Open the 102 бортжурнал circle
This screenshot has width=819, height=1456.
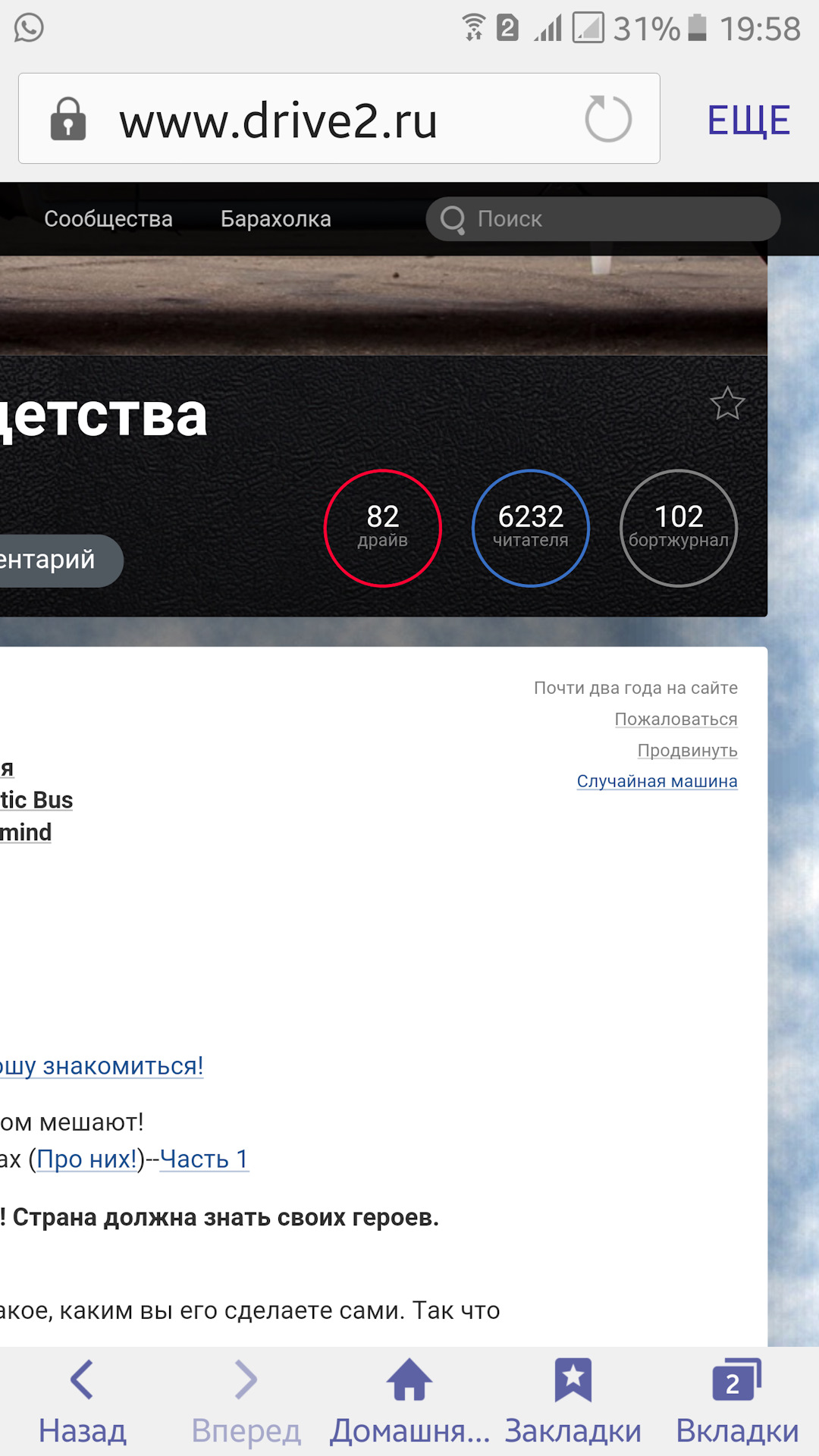(x=679, y=529)
